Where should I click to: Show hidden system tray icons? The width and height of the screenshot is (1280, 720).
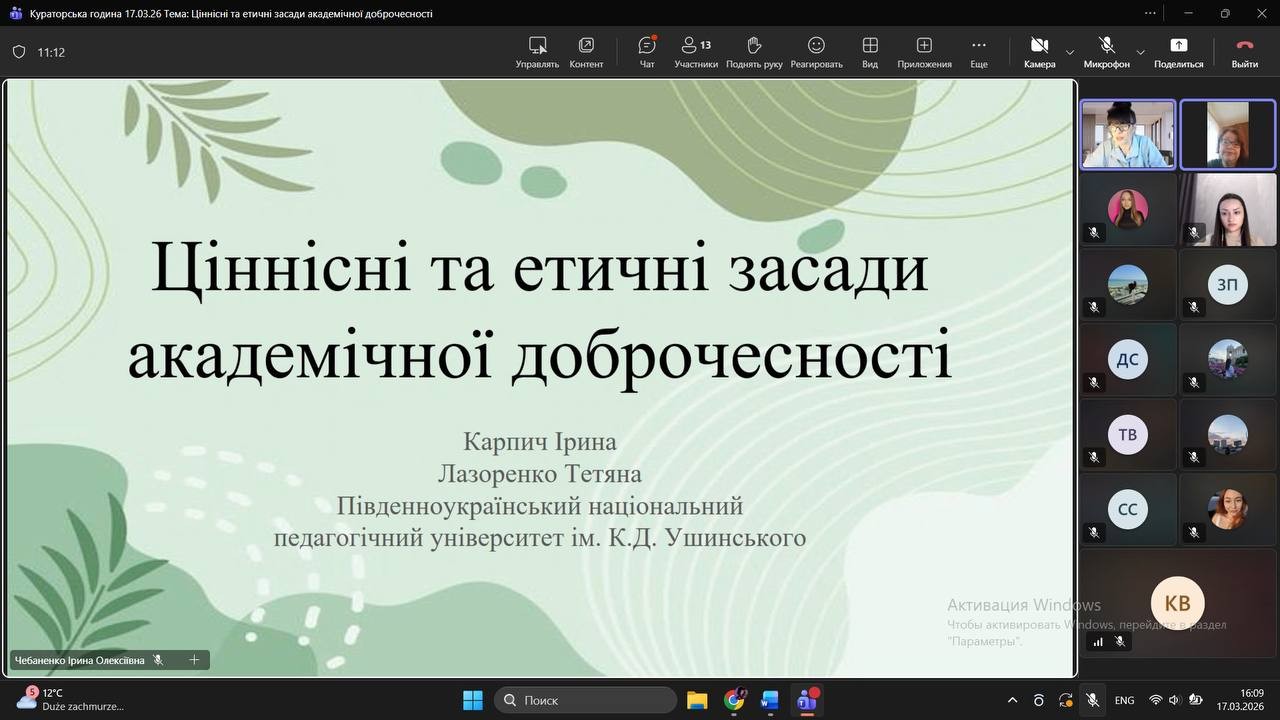pos(1012,700)
